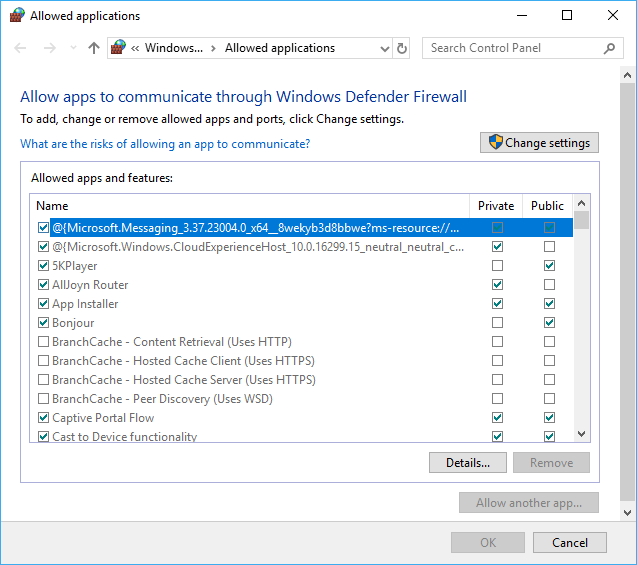Click the search magnifier icon
637x565 pixels.
pos(609,48)
